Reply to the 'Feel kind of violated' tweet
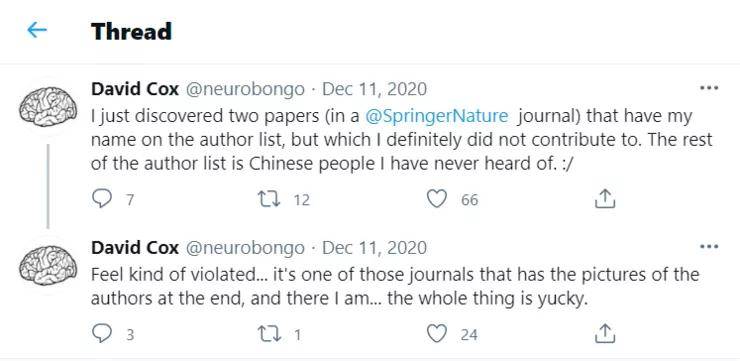Viewport: 740px width, 361px height. (101, 334)
